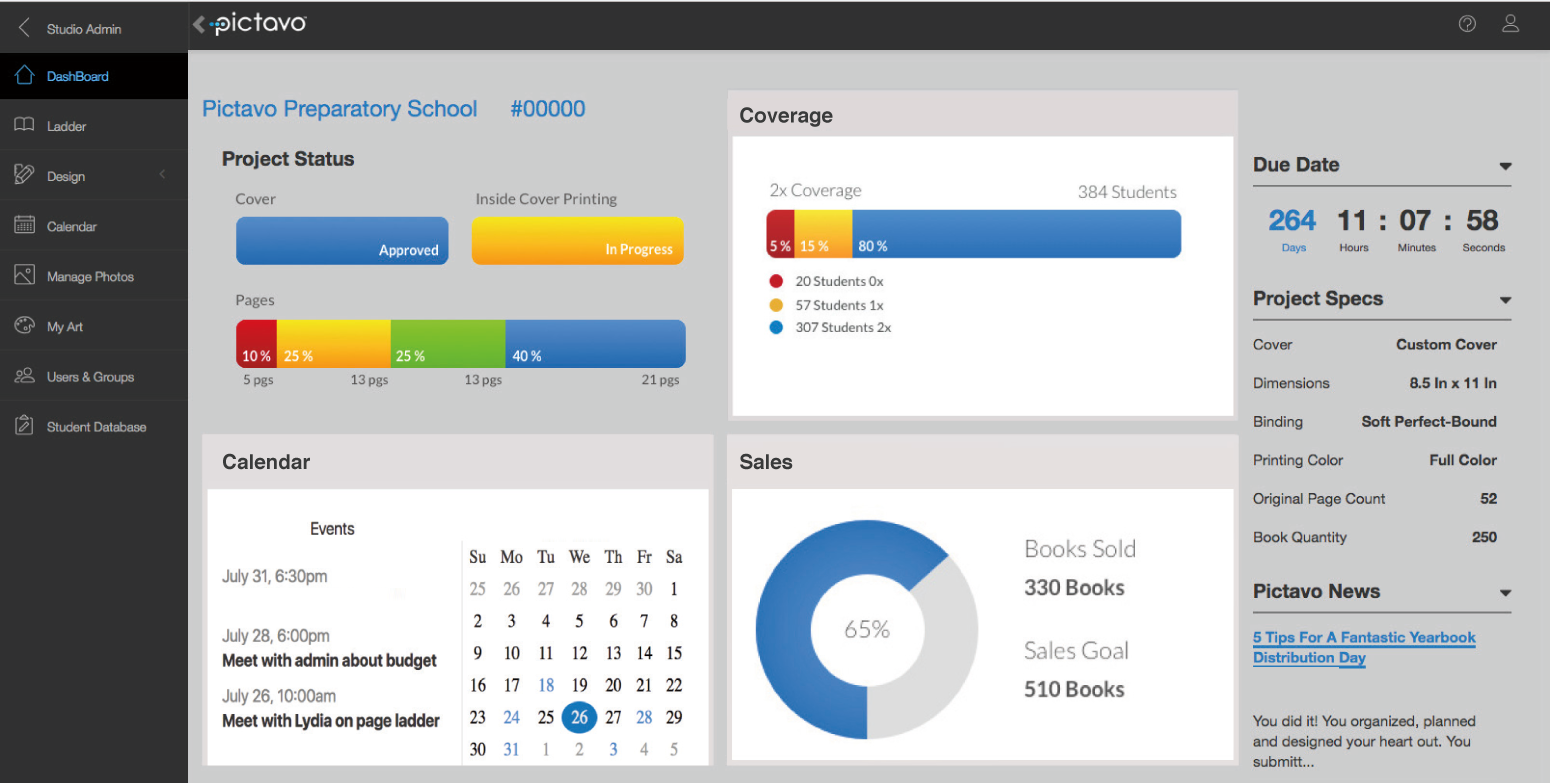Open the Ladder menu item
The height and width of the screenshot is (784, 1550).
tap(67, 126)
